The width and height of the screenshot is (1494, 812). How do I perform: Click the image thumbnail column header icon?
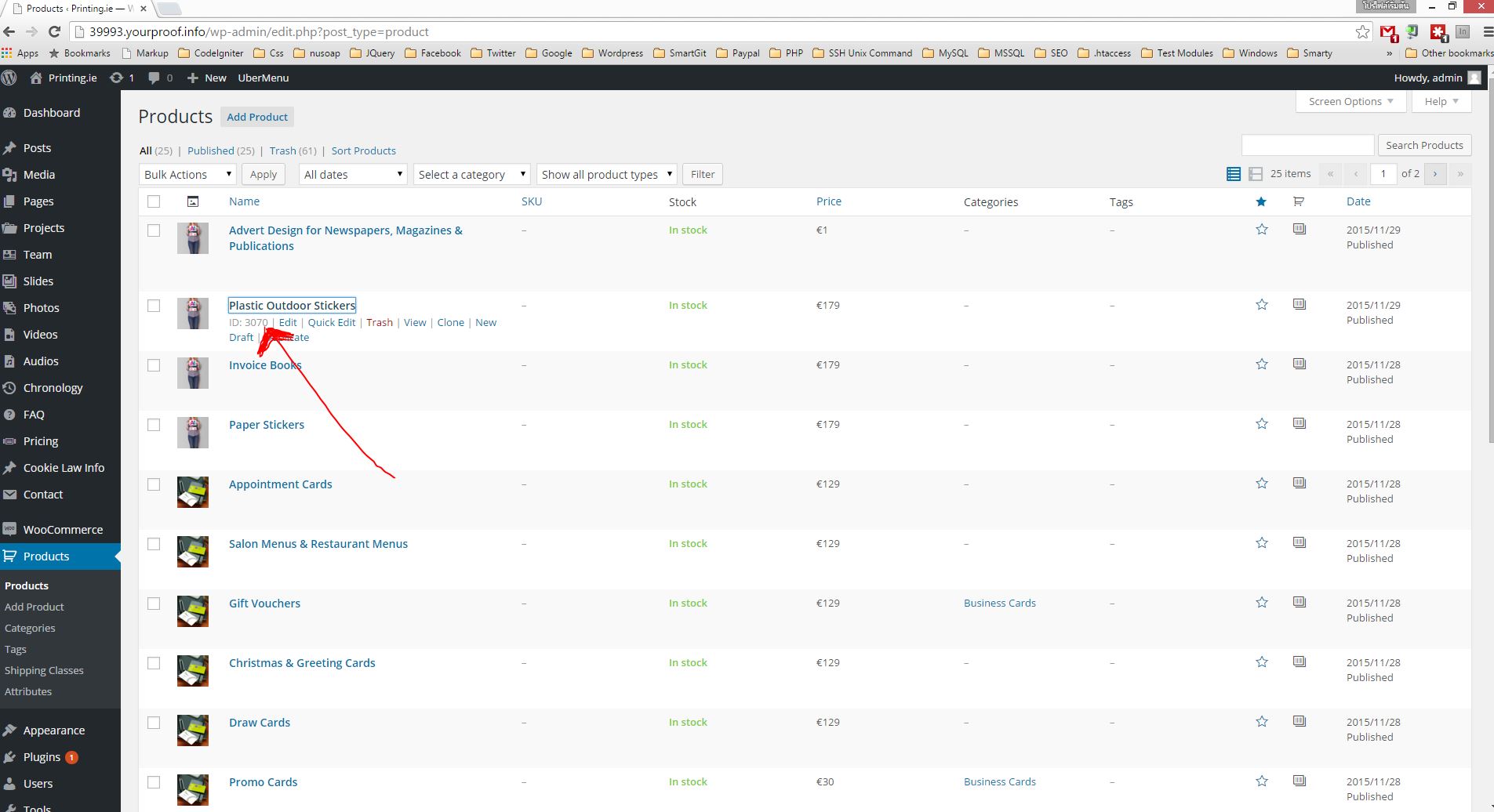pos(193,201)
